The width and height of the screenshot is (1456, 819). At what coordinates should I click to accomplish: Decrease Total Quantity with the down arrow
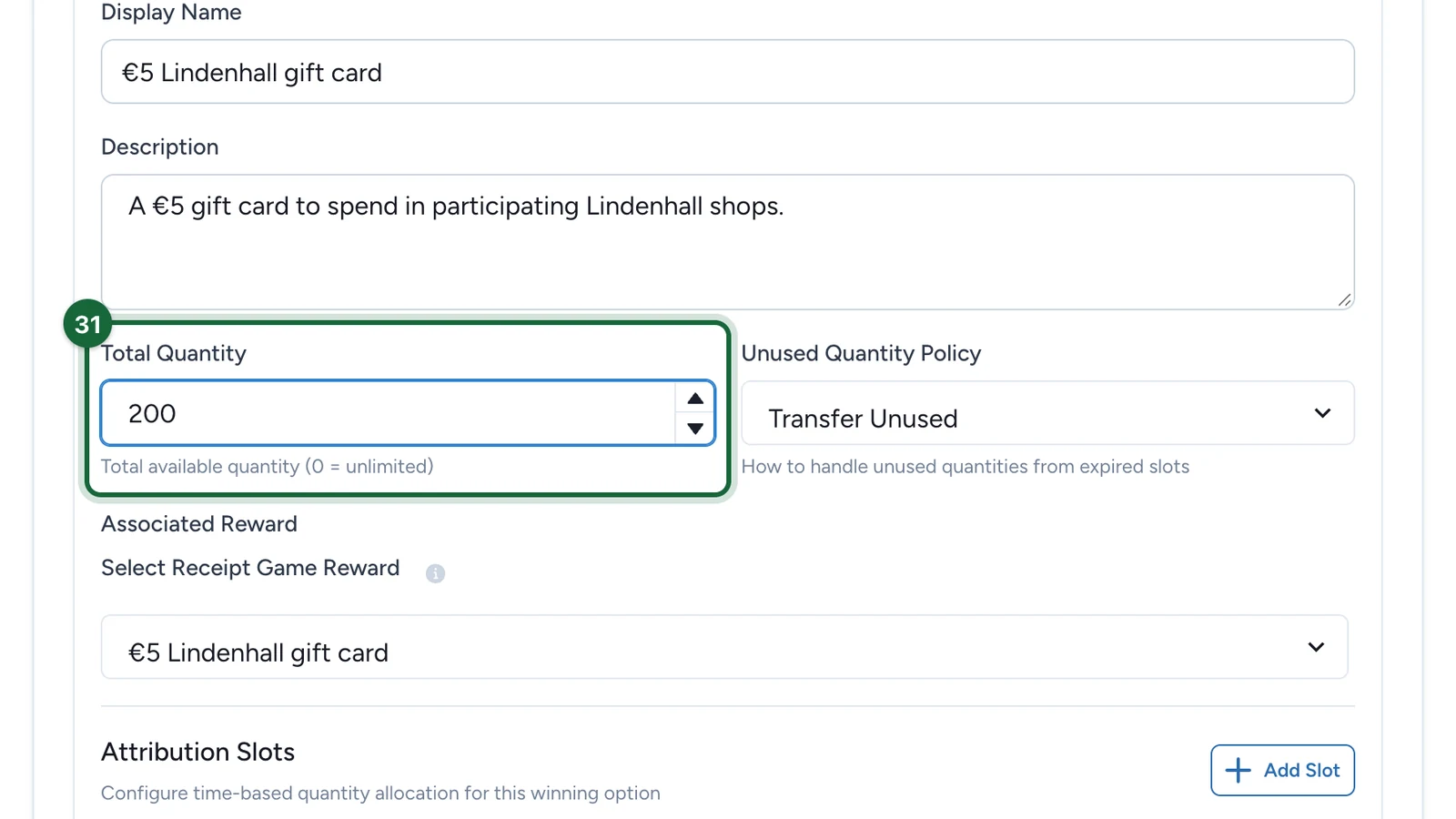coord(695,429)
